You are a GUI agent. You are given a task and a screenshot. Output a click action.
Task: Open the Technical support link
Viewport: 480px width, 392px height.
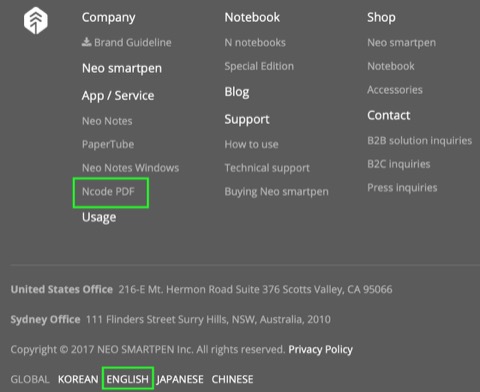click(x=267, y=168)
